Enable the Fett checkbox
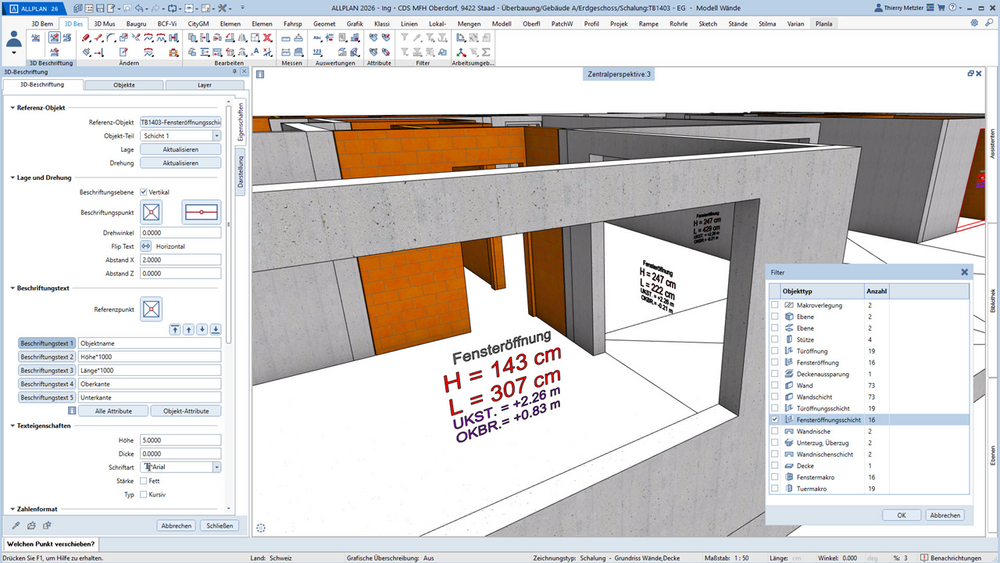The width and height of the screenshot is (1000, 563). (x=143, y=481)
